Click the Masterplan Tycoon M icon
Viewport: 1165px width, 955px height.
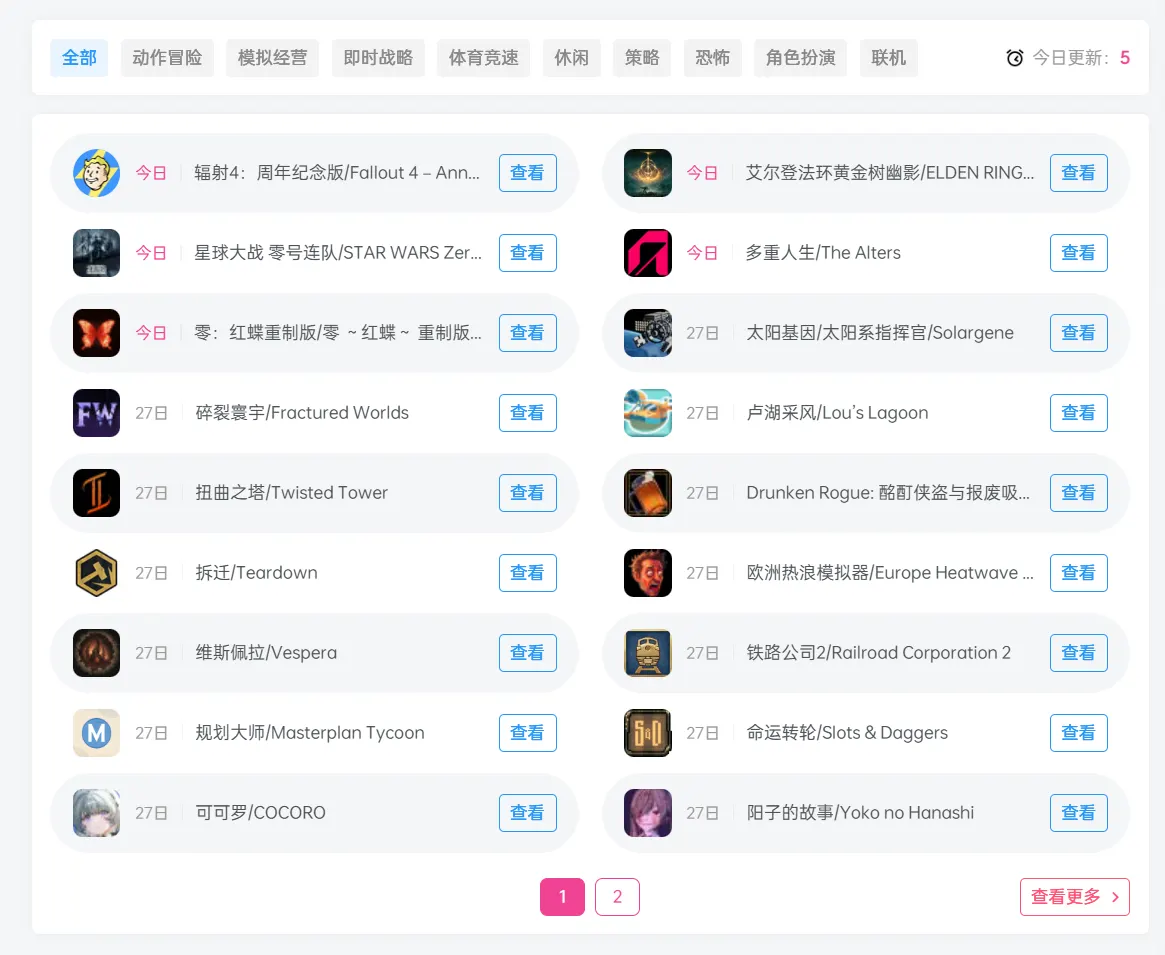pos(97,733)
